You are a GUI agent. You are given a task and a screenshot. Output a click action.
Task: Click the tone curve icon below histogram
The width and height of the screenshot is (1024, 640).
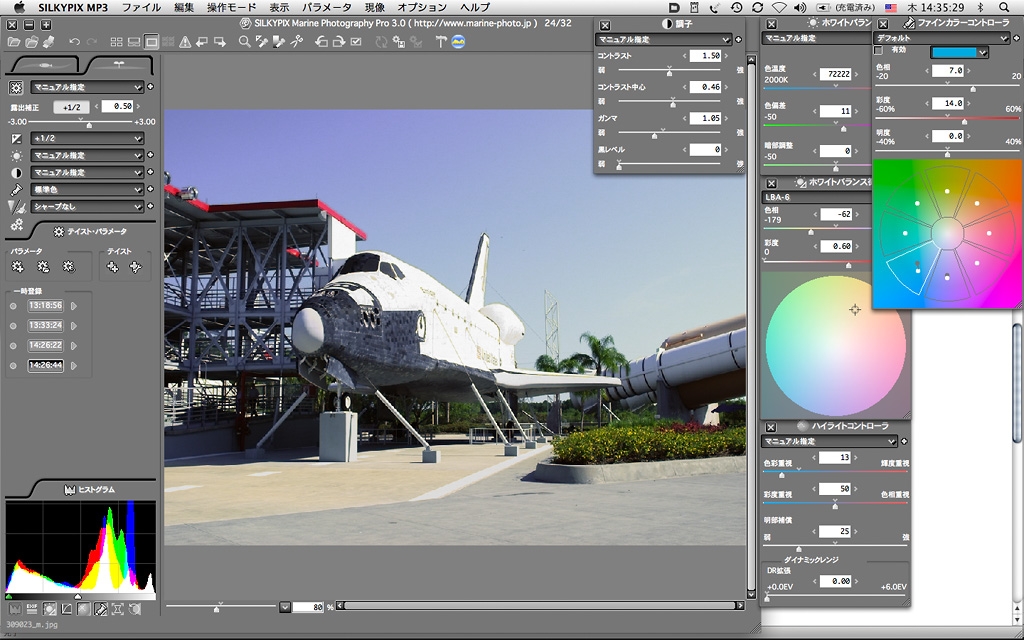point(67,608)
